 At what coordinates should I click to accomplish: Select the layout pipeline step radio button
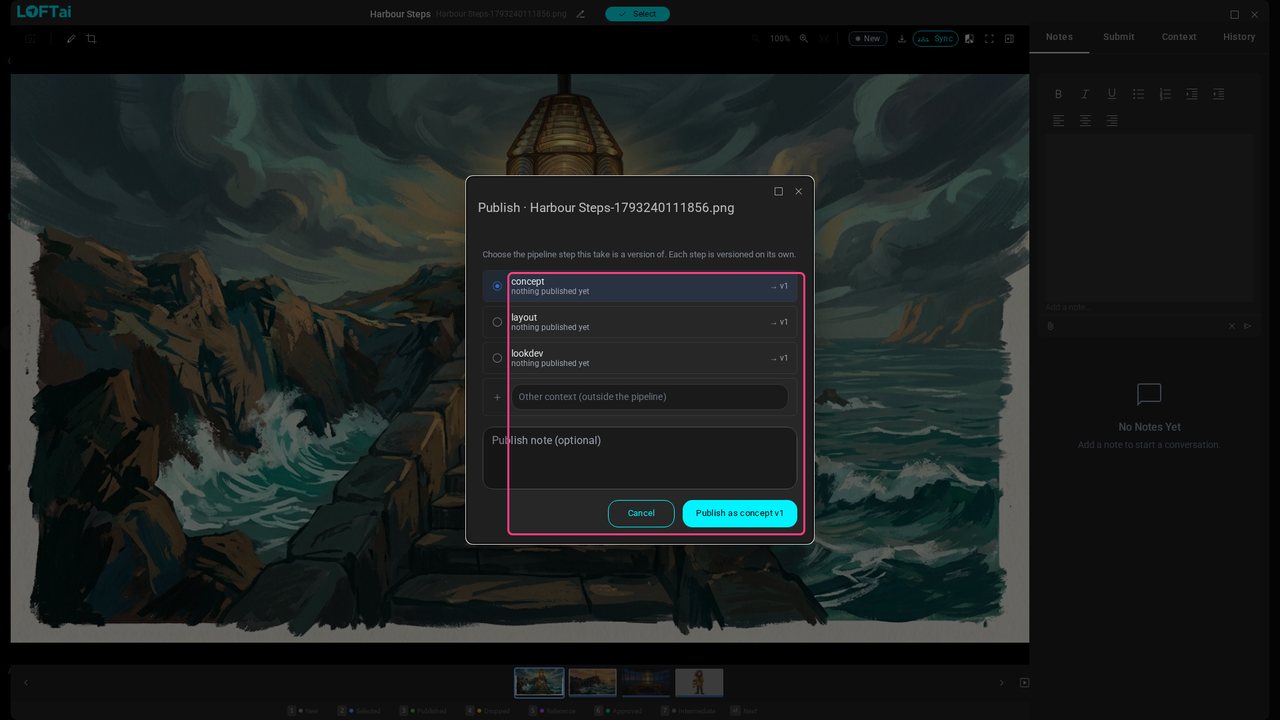point(497,322)
